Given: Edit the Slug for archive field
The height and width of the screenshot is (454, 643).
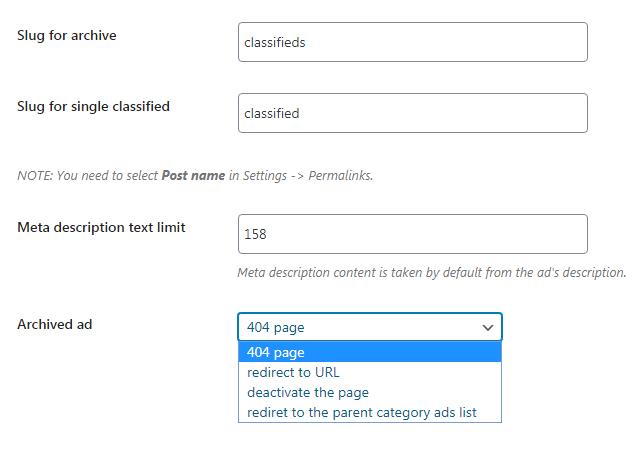Looking at the screenshot, I should click(x=413, y=42).
